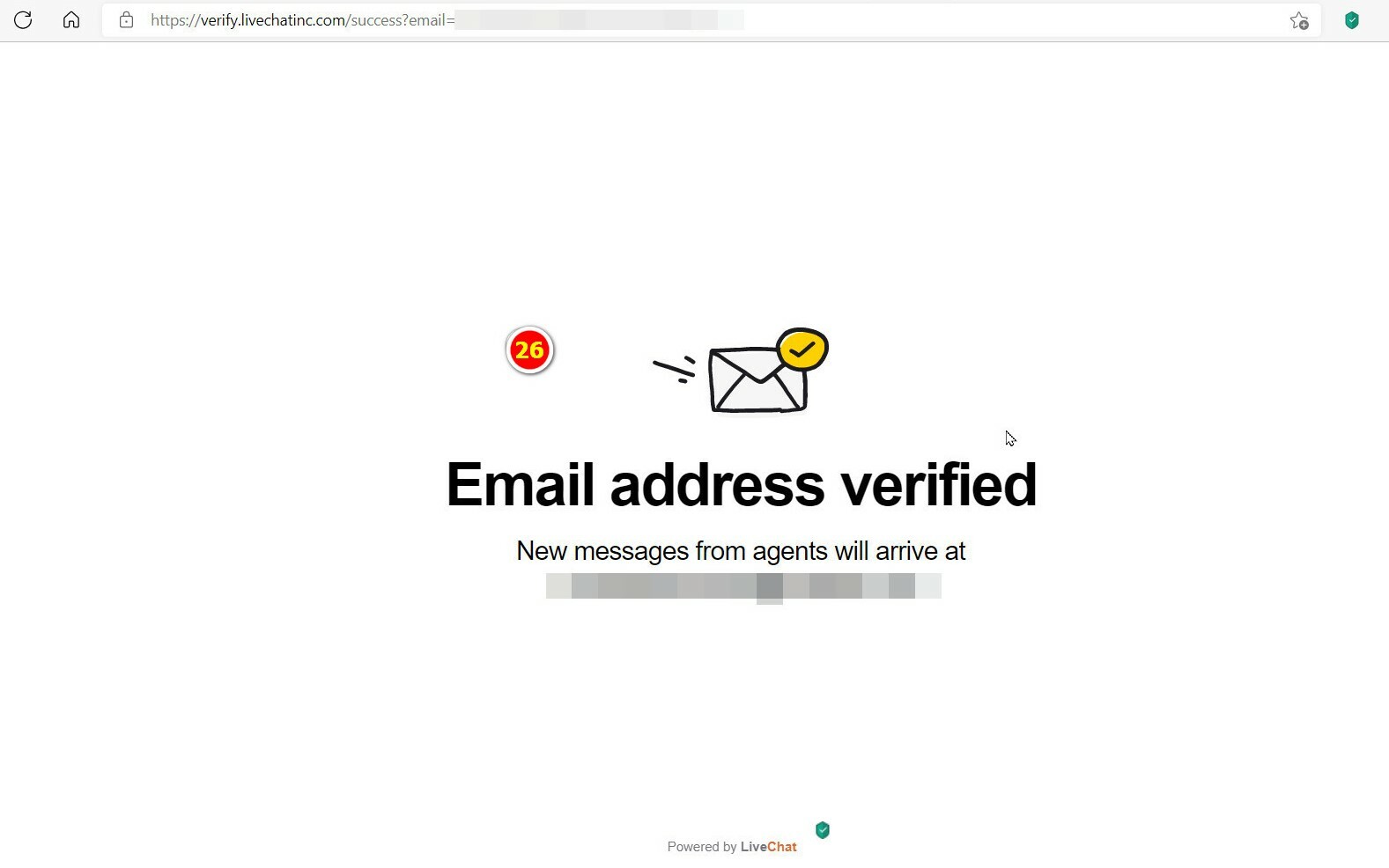Click the verify.livechatinc.com domain in URL

[273, 20]
